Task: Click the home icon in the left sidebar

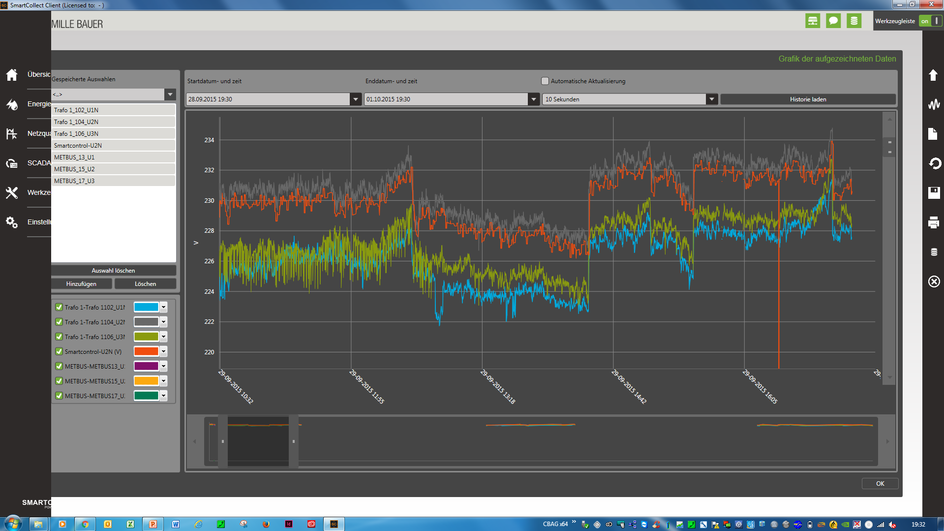Action: pyautogui.click(x=11, y=75)
